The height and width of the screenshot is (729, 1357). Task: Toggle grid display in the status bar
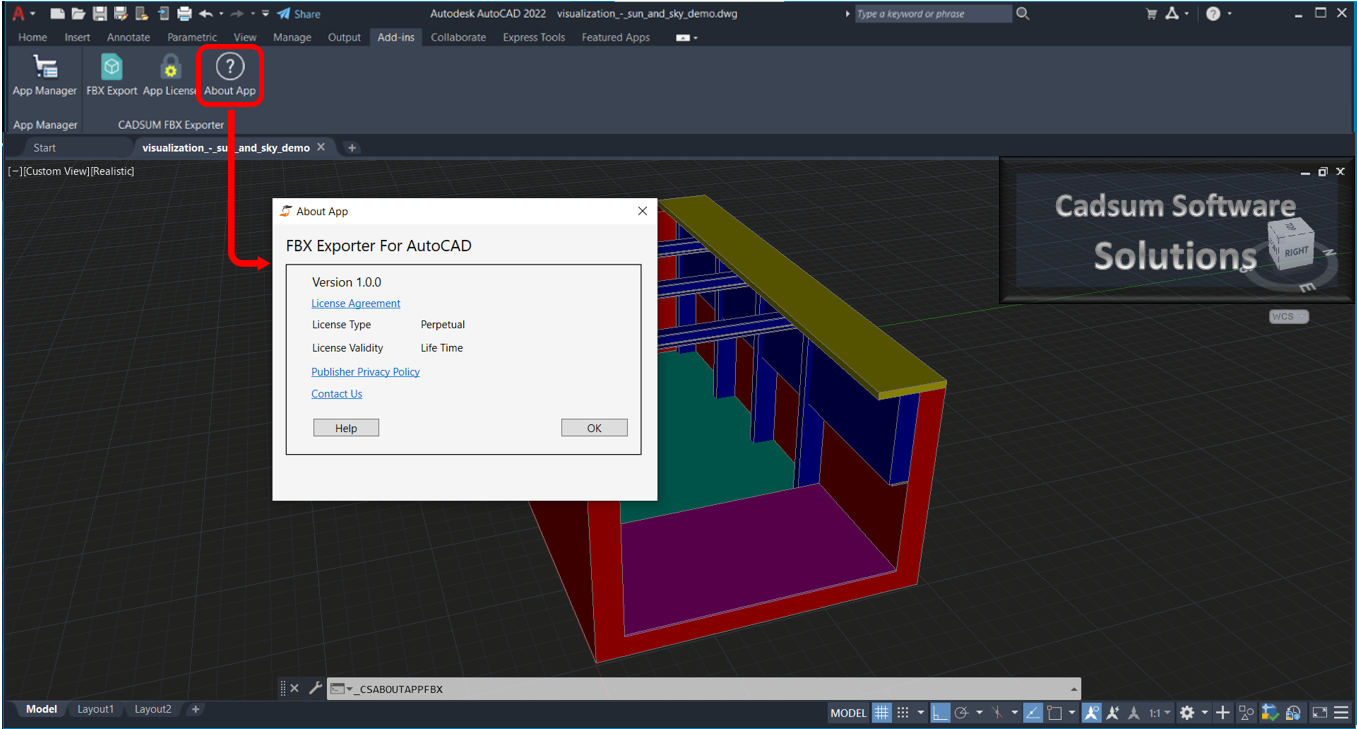pos(881,712)
